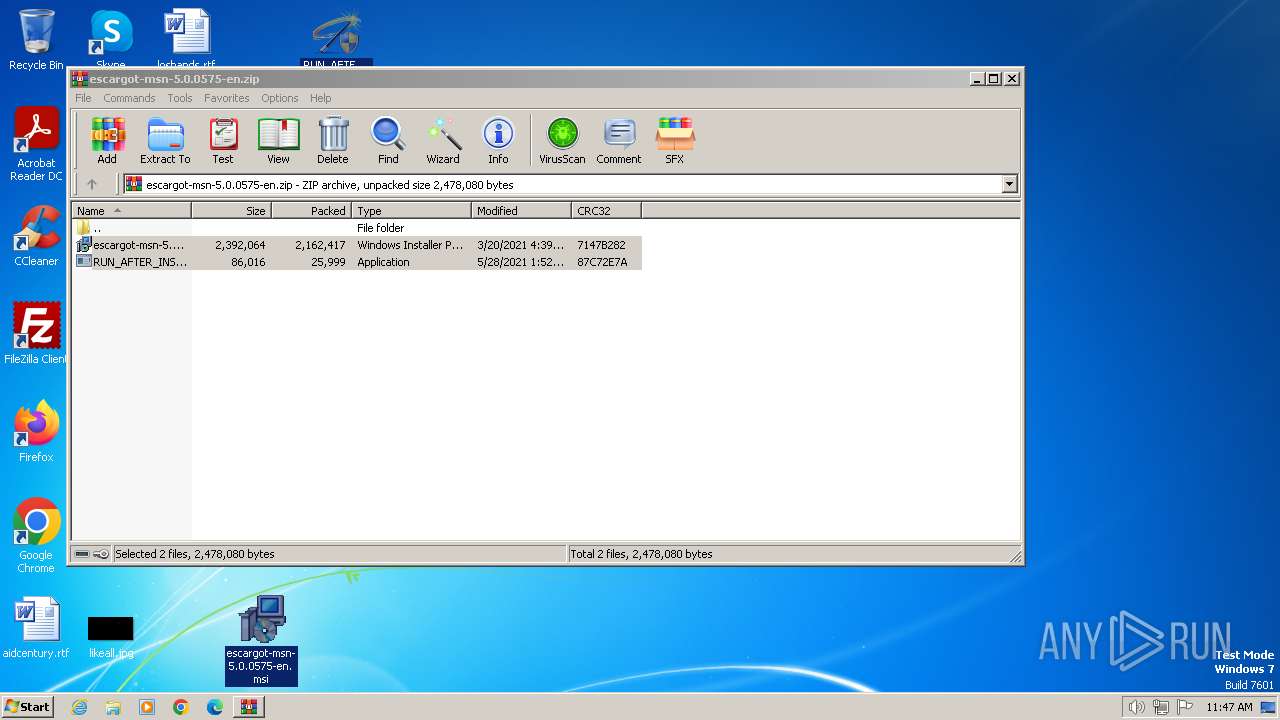Go up one folder level arrow
Image resolution: width=1280 pixels, height=720 pixels.
(92, 184)
